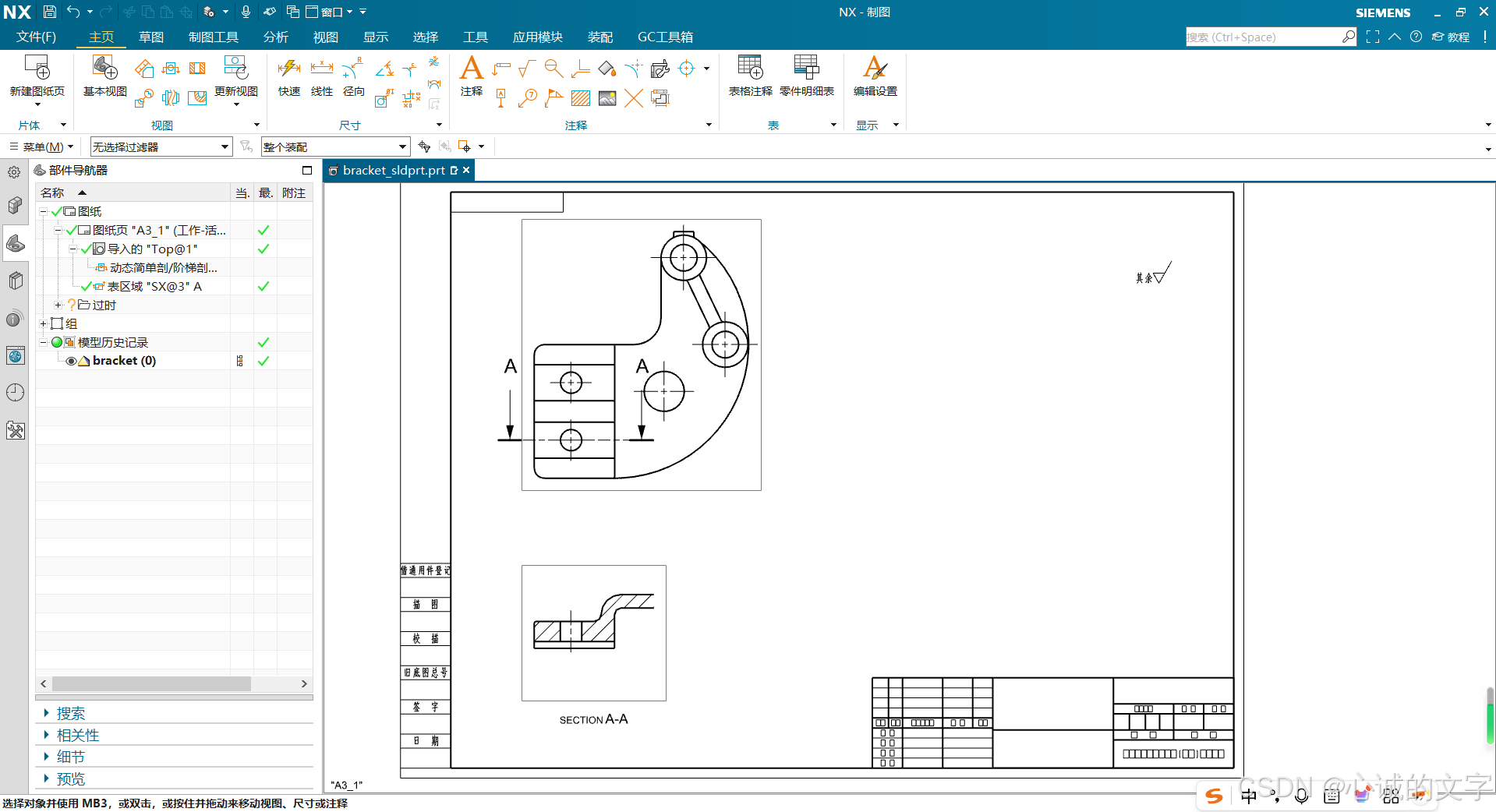Select the SECTION A-A view label
This screenshot has height=812, width=1496.
point(593,719)
